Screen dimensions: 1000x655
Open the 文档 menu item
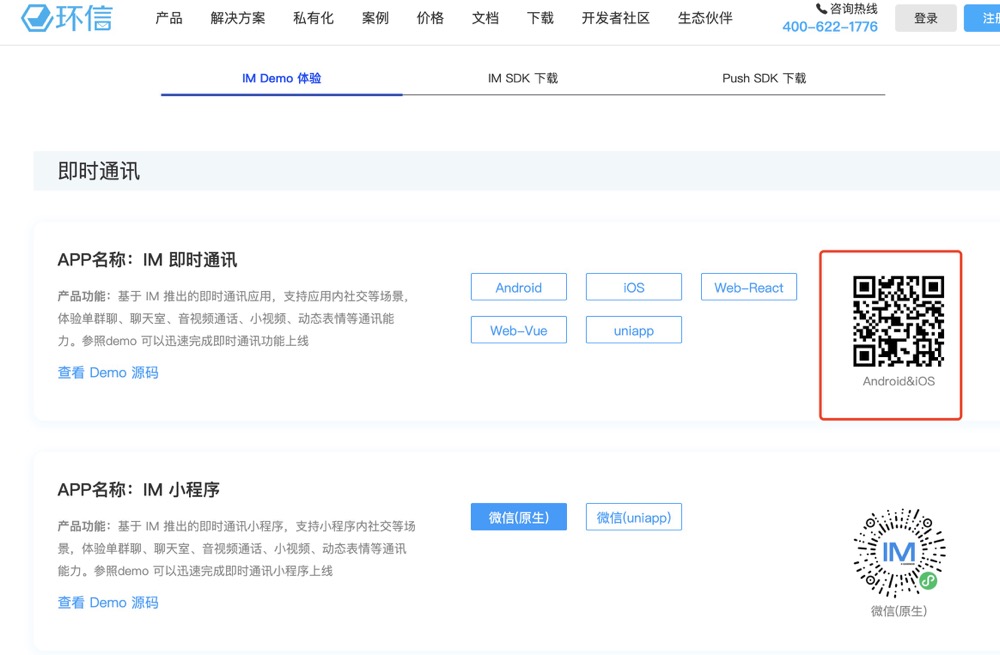coord(485,18)
